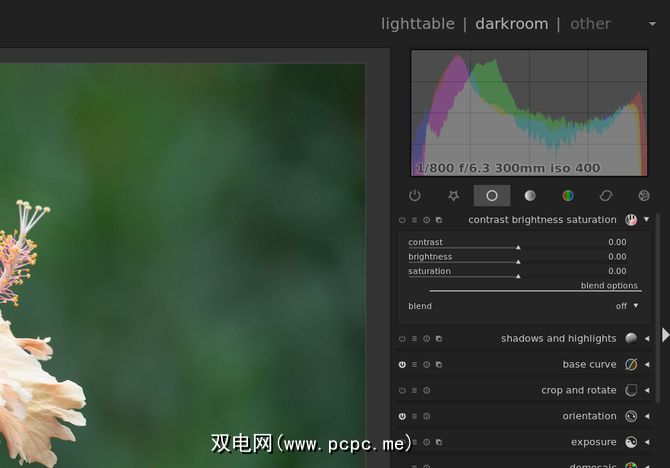
Task: Open the effects group icon
Action: pos(644,196)
